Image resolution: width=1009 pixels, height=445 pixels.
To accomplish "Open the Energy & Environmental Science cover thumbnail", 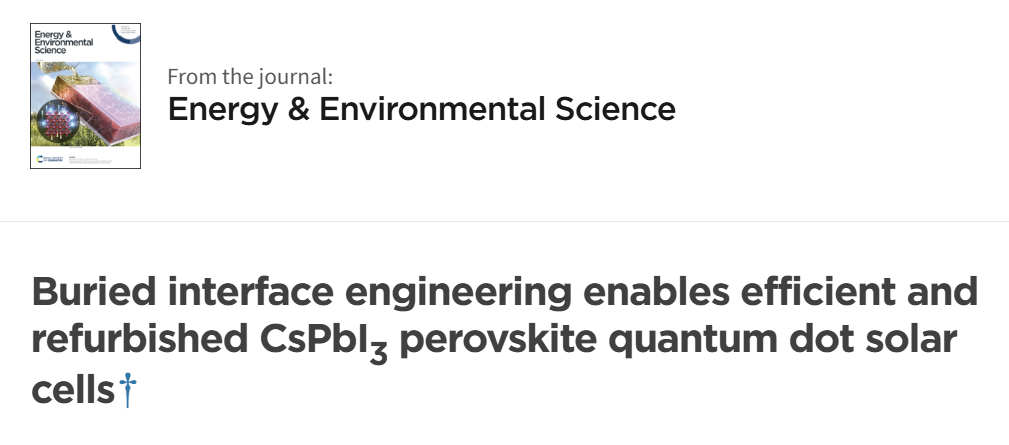I will [86, 96].
